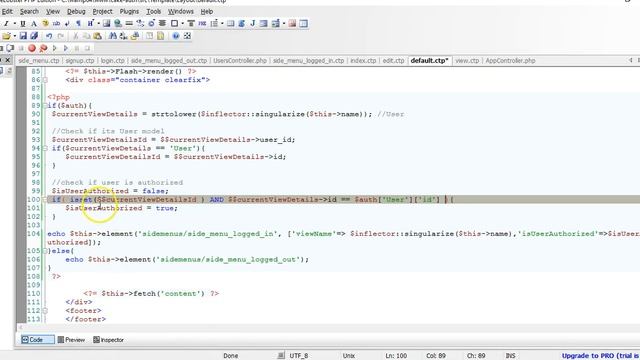The image size is (640, 360).
Task: Click the red round debug icon
Action: 31,48
